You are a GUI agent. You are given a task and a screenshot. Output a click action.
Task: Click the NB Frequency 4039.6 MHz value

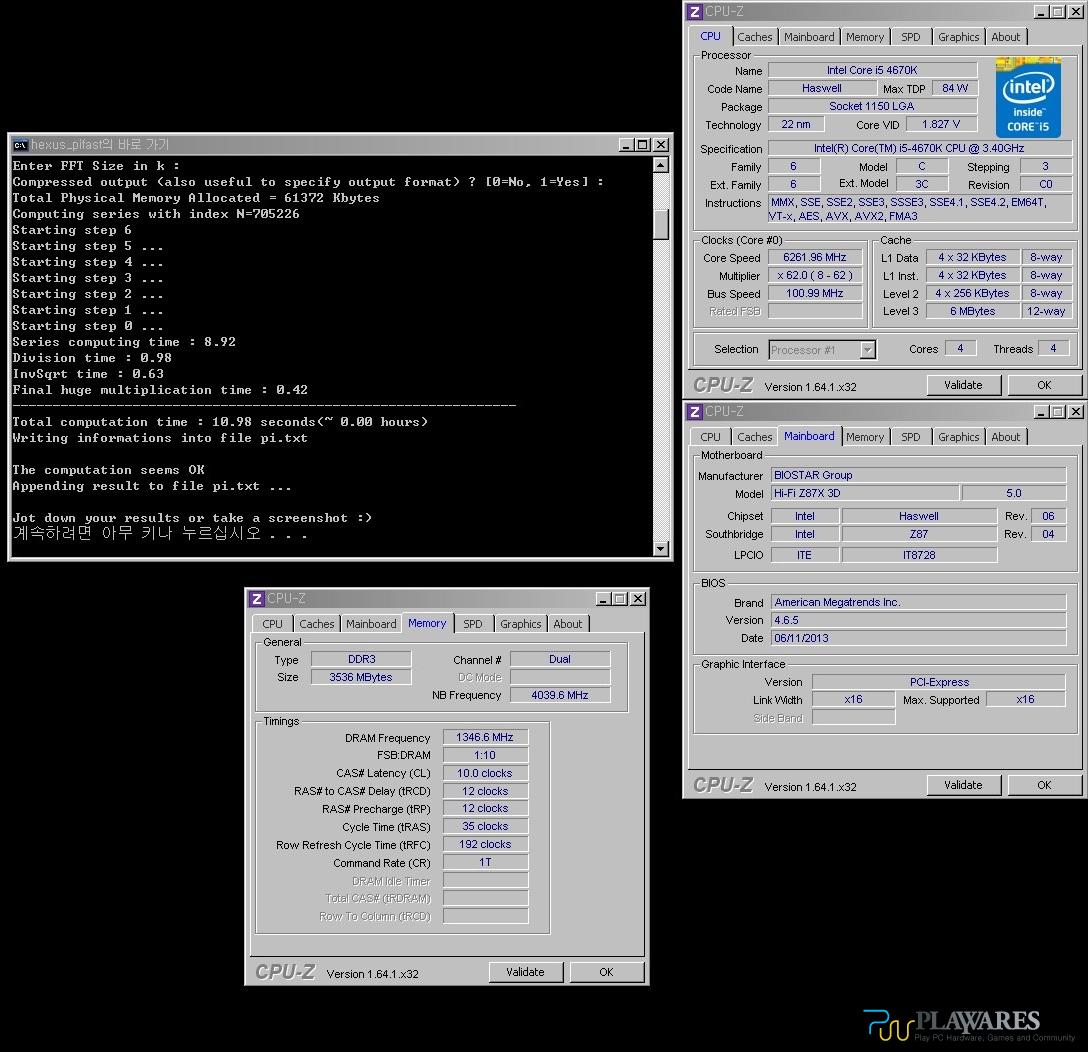[x=560, y=695]
